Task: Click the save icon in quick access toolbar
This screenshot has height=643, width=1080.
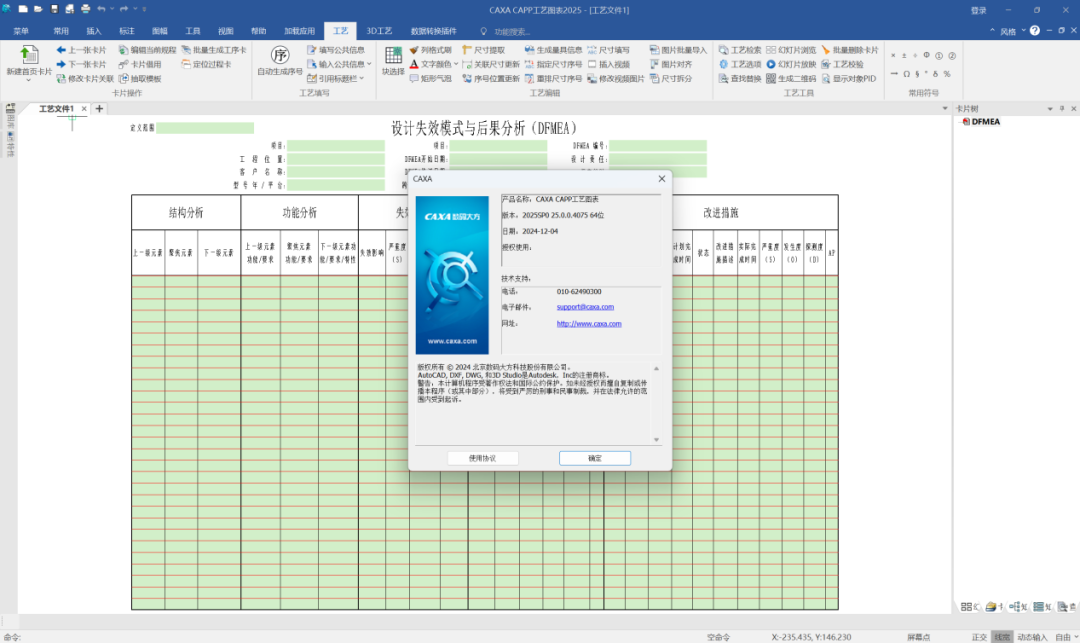Action: (x=54, y=9)
